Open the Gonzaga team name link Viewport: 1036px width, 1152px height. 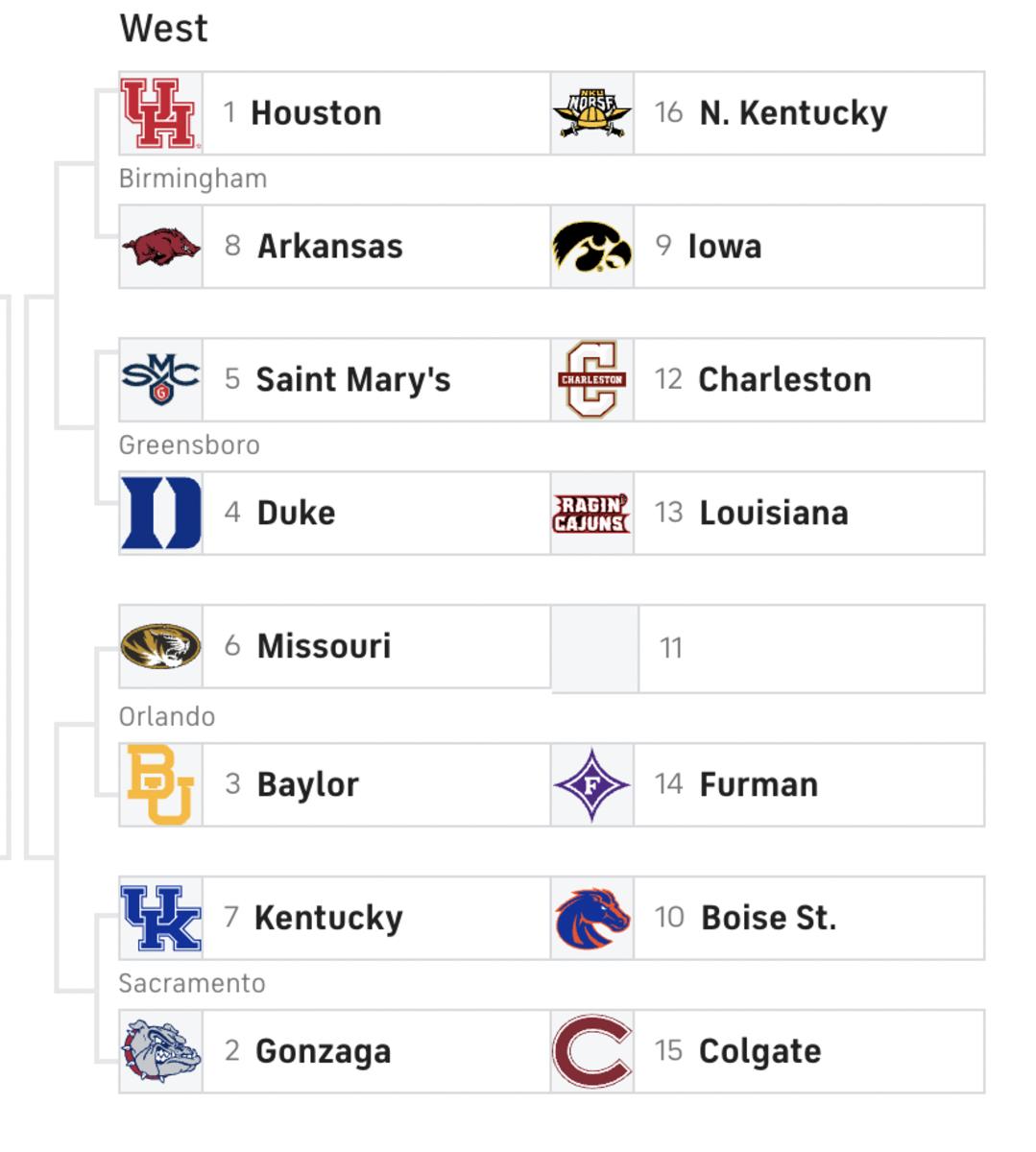pos(323,1052)
